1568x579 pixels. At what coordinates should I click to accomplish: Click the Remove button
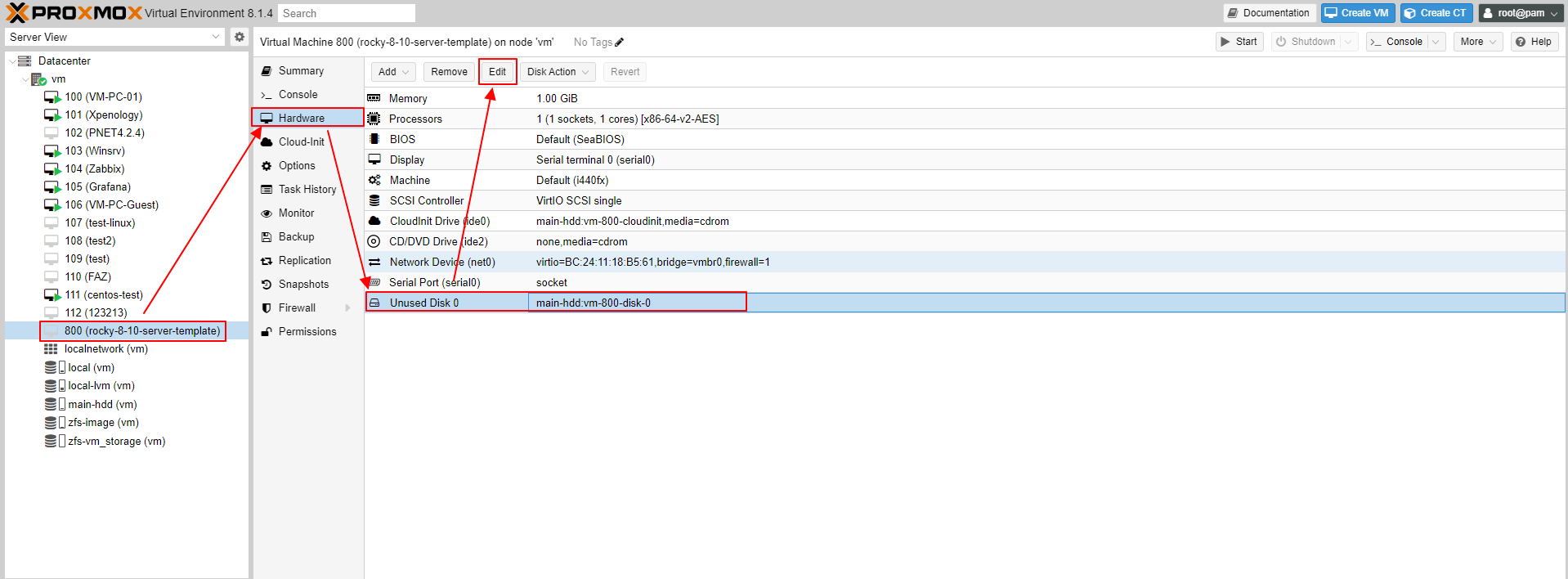point(449,72)
